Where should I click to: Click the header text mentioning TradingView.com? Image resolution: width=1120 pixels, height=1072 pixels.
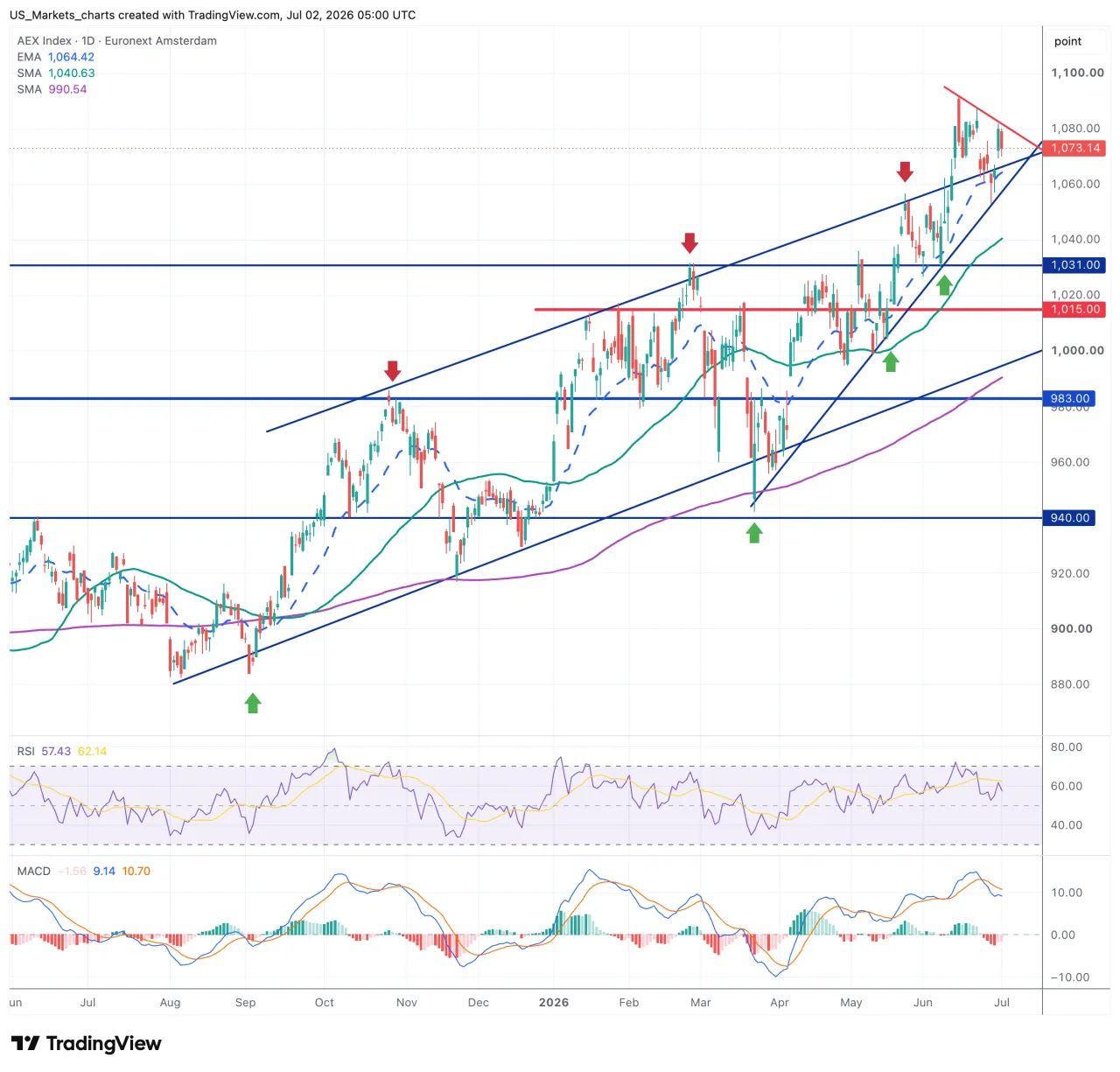[x=213, y=15]
